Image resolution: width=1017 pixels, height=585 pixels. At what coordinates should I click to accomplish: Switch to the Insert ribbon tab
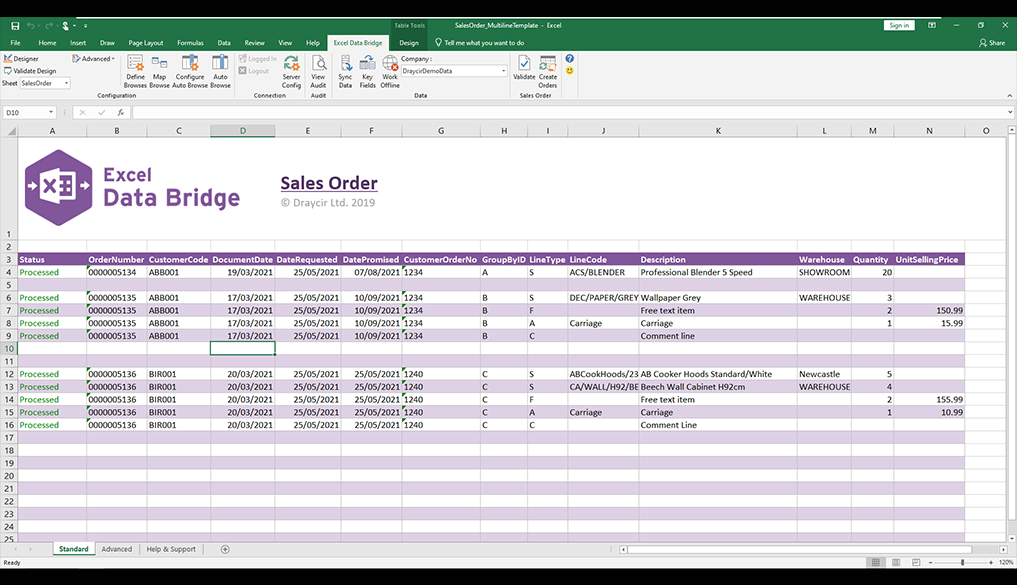pos(78,43)
